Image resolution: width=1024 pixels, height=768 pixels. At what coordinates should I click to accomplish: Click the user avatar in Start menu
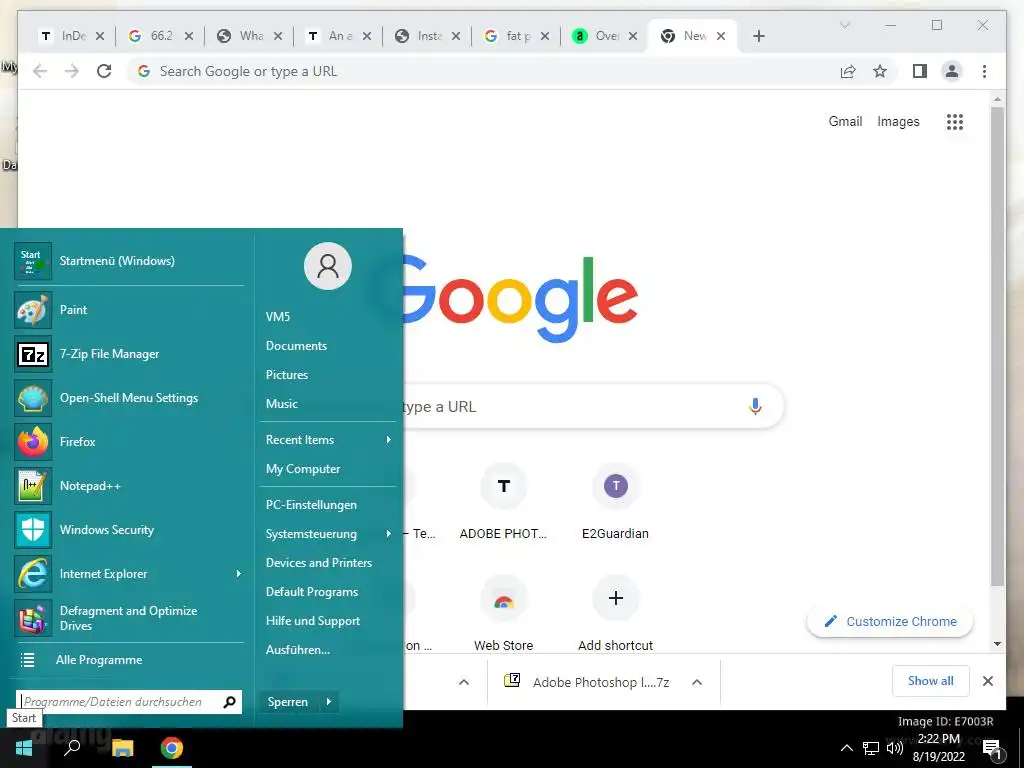point(328,266)
